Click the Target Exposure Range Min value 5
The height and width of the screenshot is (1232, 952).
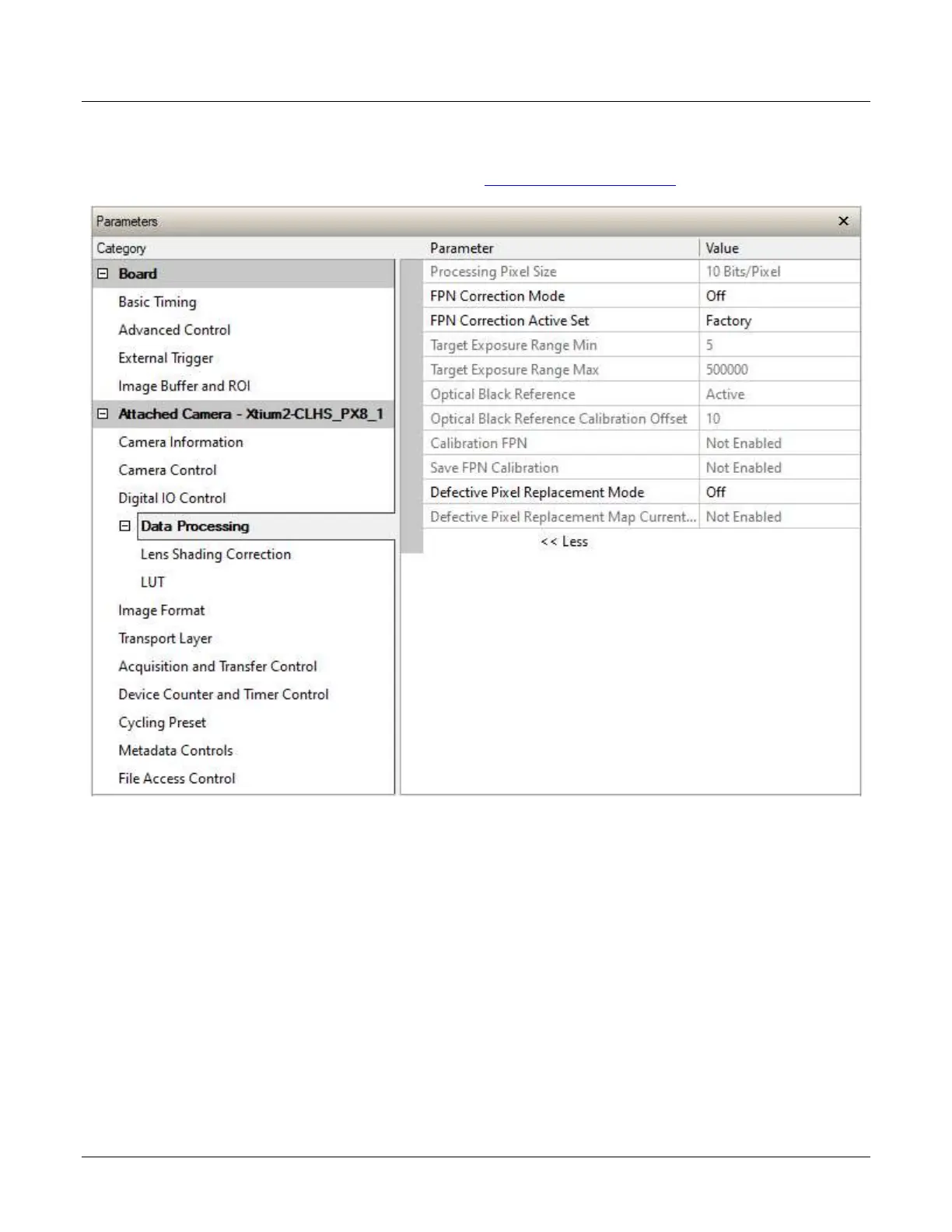[709, 345]
